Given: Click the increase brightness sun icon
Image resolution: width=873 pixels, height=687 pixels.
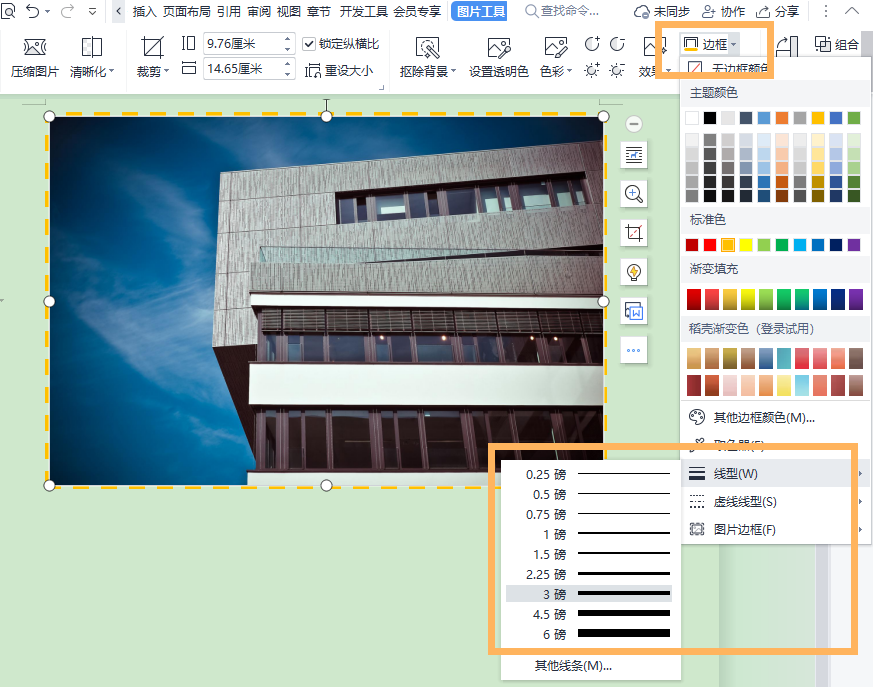Looking at the screenshot, I should 592,70.
